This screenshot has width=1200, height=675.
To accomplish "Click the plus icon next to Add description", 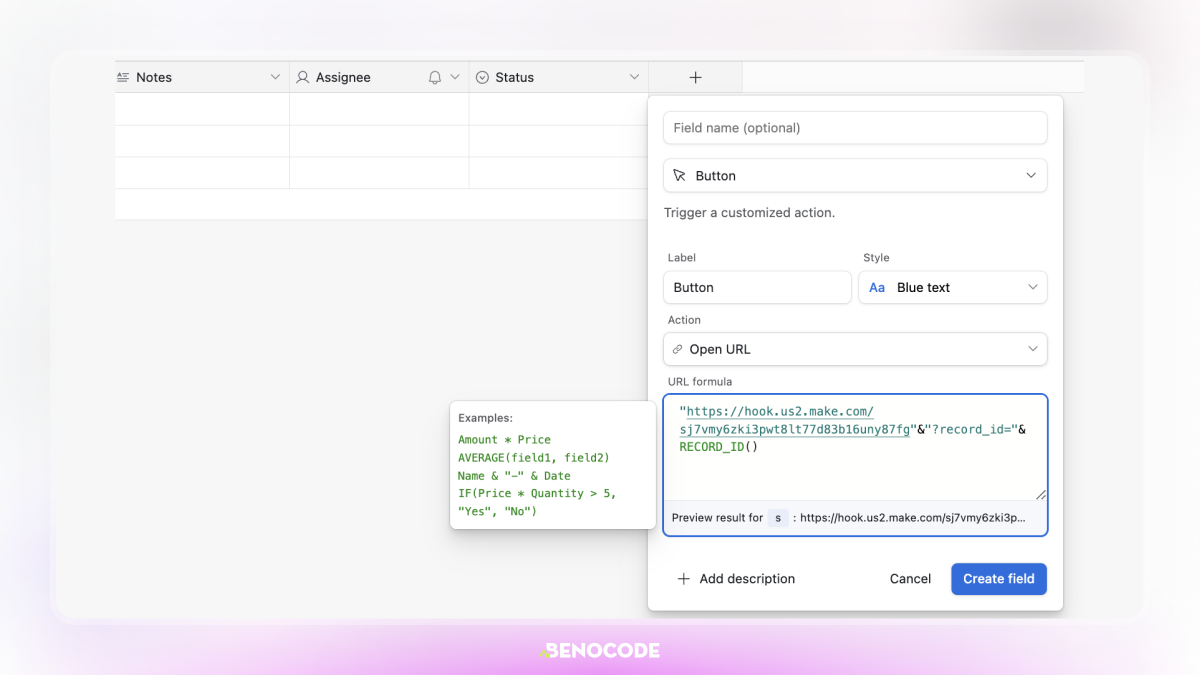I will point(684,578).
